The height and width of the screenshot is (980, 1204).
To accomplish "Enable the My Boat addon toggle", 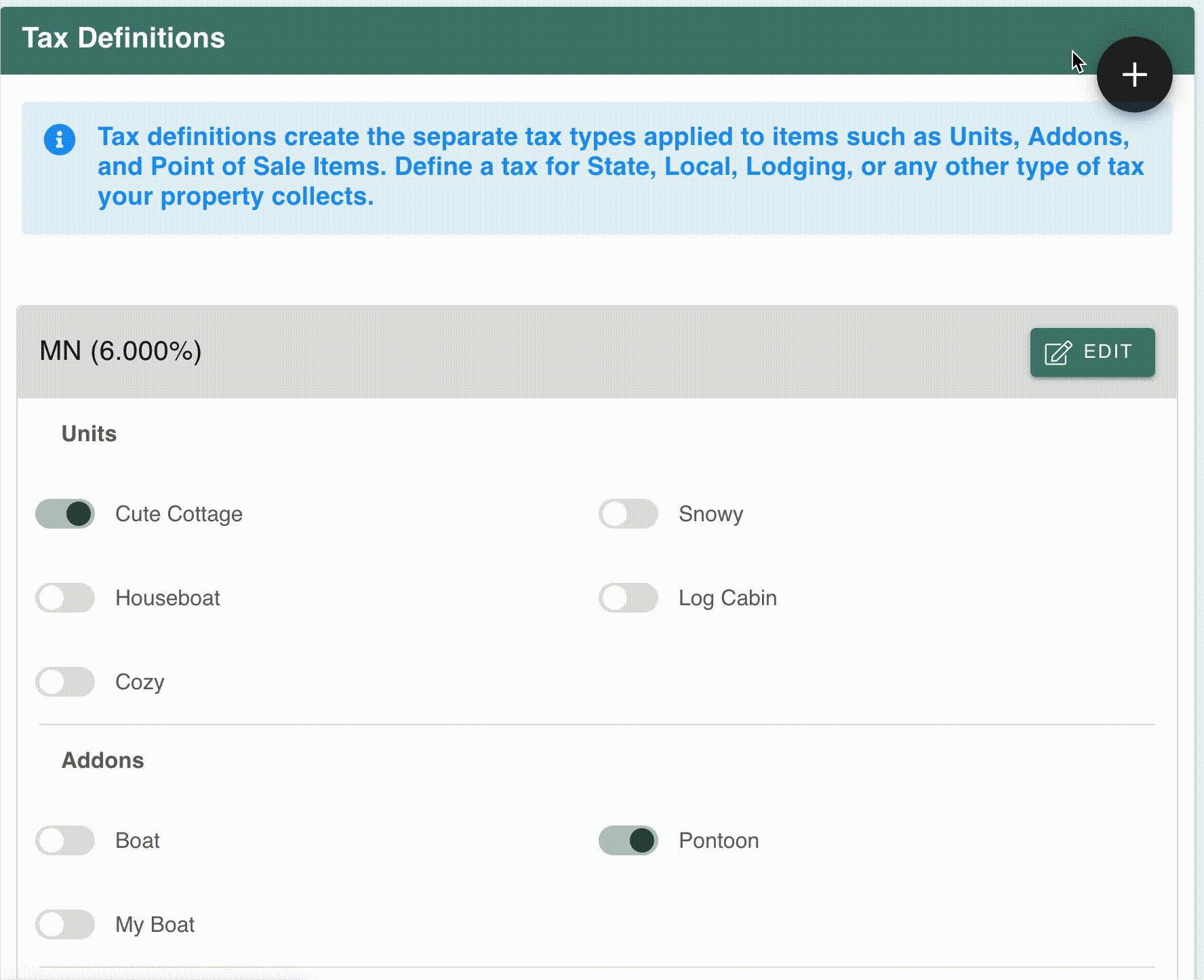I will [65, 924].
